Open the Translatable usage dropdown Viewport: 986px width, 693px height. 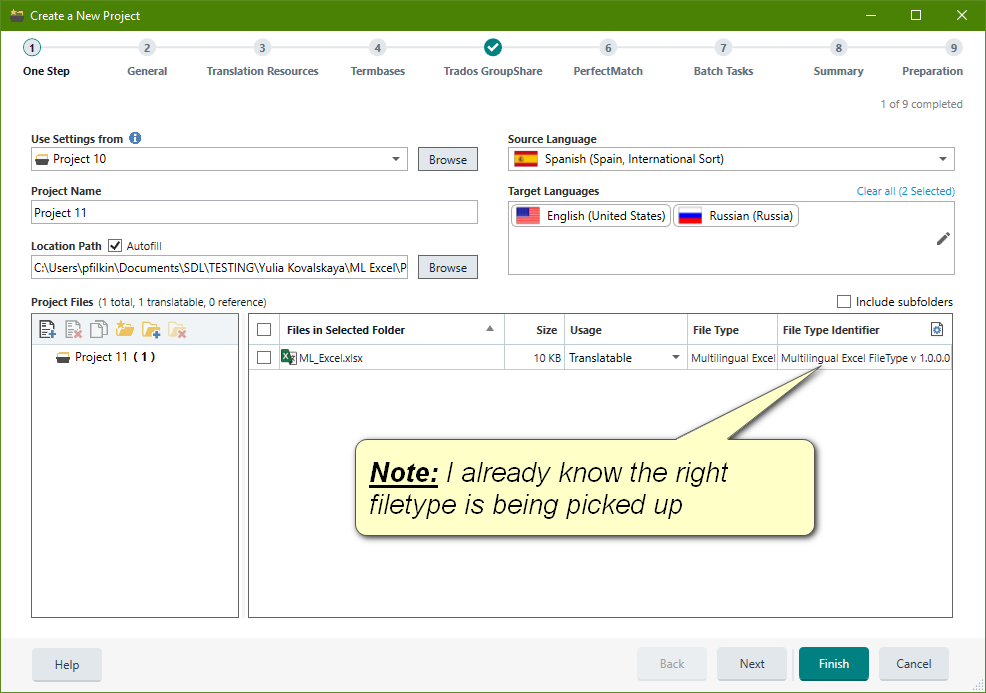(675, 358)
